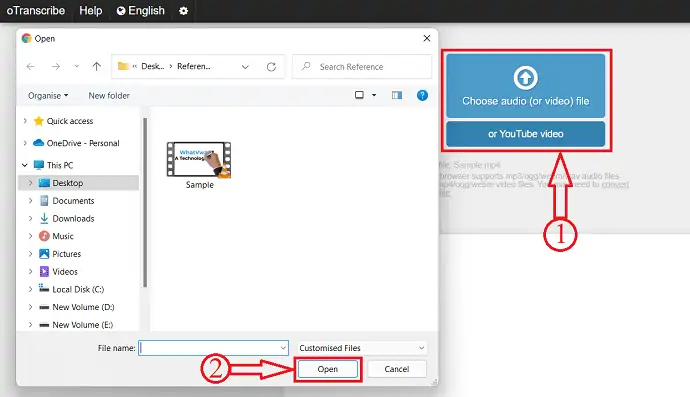Go forward using the forward arrow

(x=55, y=66)
